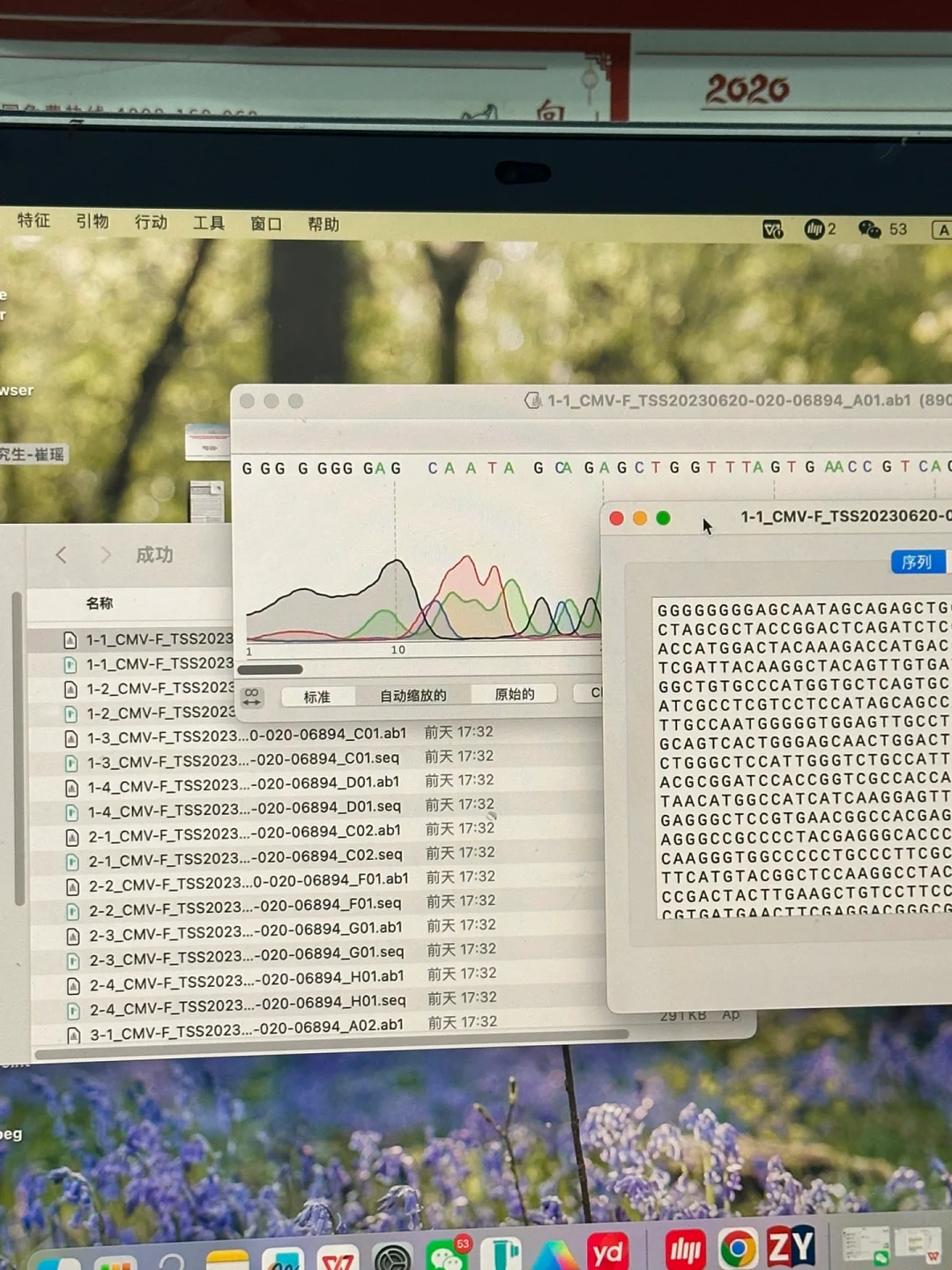Screen dimensions: 952x1270
Task: Switch to the 序列 tab
Action: (x=918, y=562)
